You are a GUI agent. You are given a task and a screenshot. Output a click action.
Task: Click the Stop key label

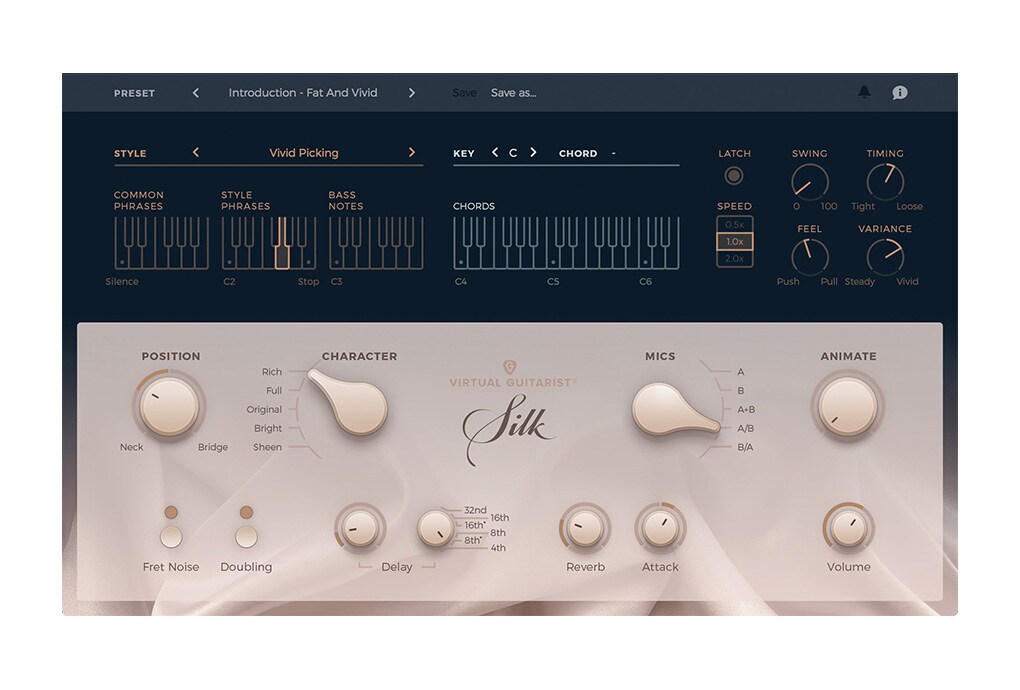click(x=308, y=282)
